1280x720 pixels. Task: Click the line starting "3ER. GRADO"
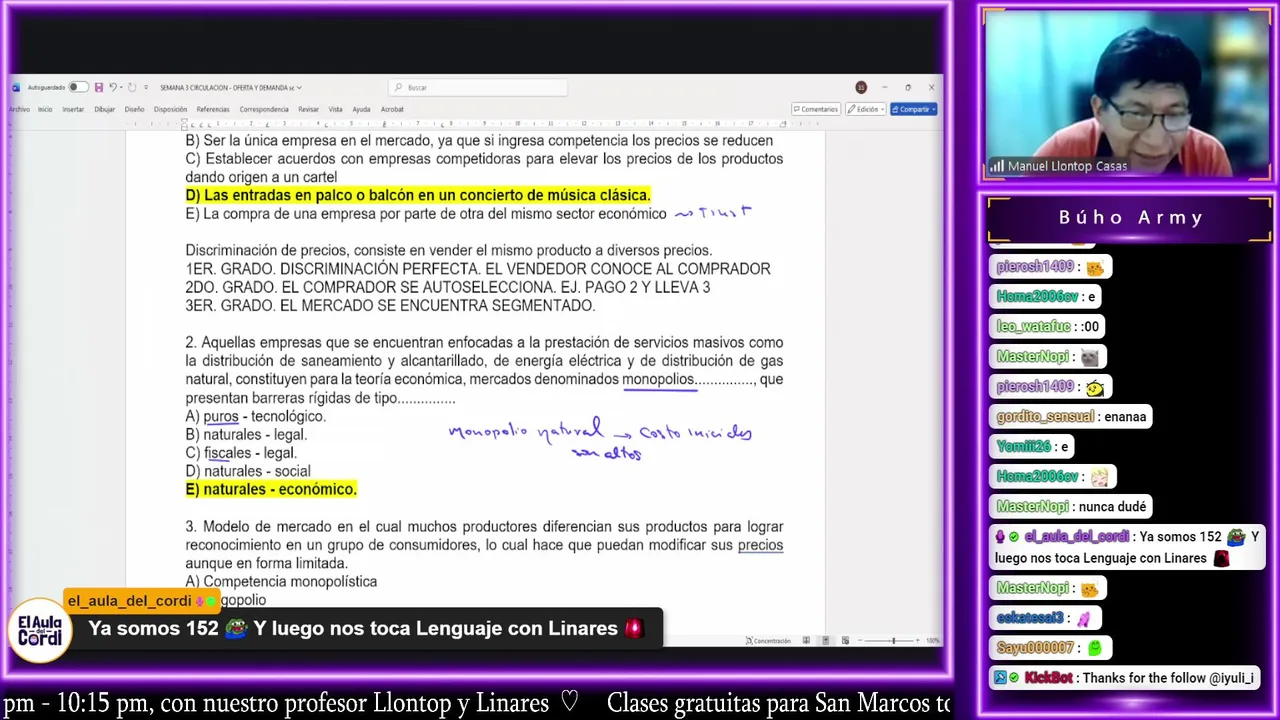[390, 305]
